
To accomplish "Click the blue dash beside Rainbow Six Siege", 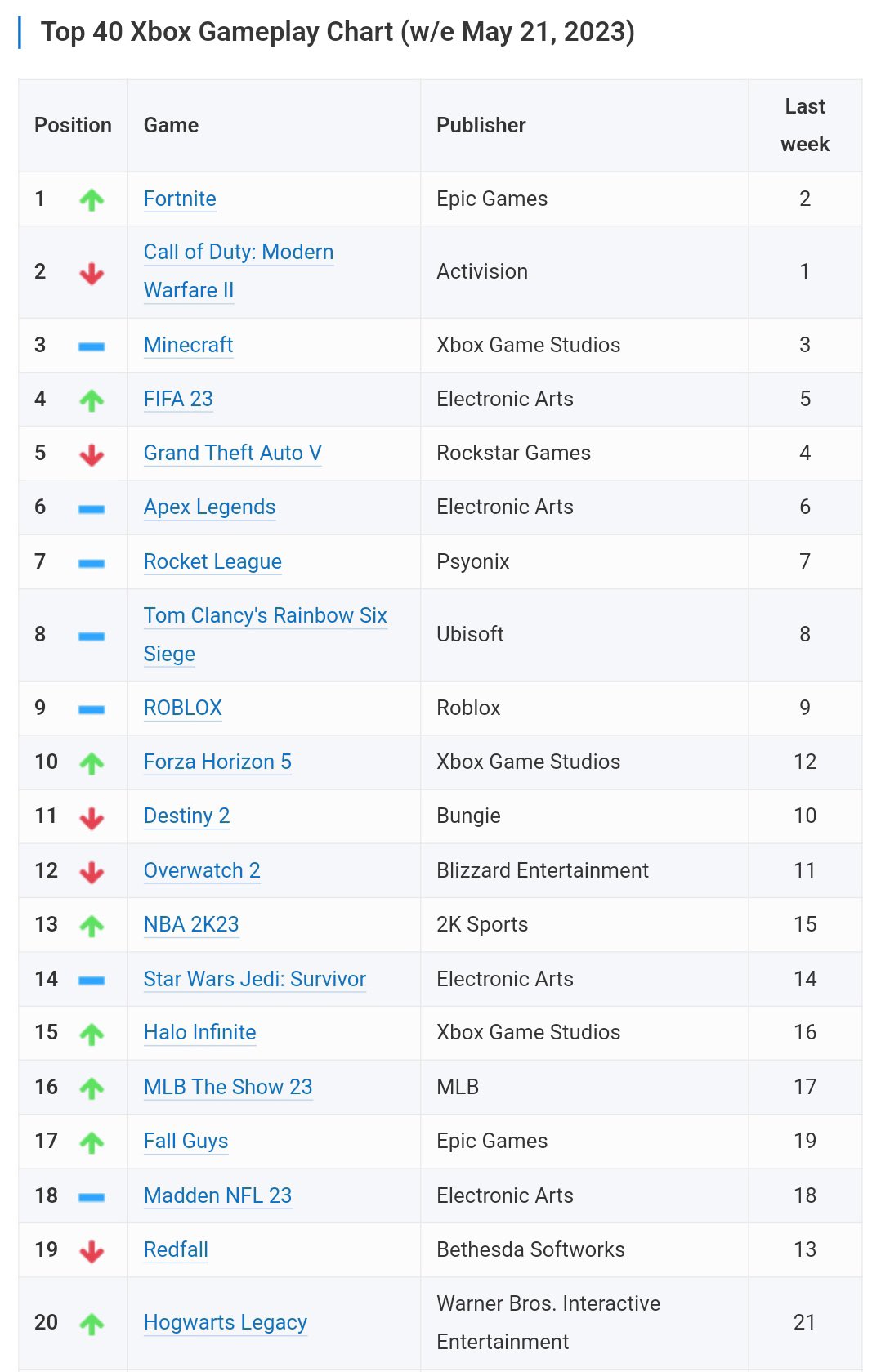I will [92, 636].
